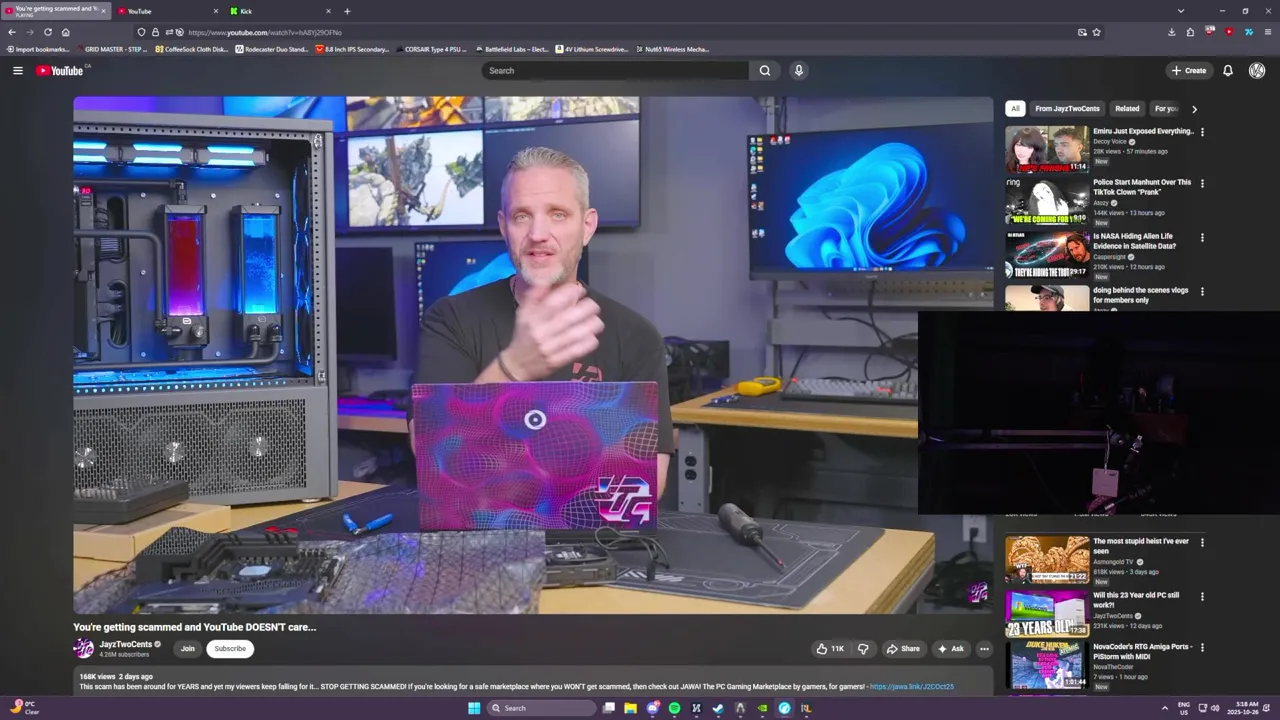Show hidden system tray icons
1280x720 pixels.
pyautogui.click(x=1165, y=708)
